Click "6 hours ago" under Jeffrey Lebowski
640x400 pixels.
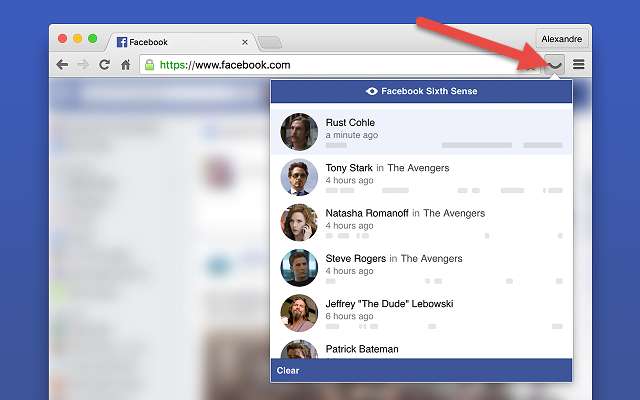349,316
